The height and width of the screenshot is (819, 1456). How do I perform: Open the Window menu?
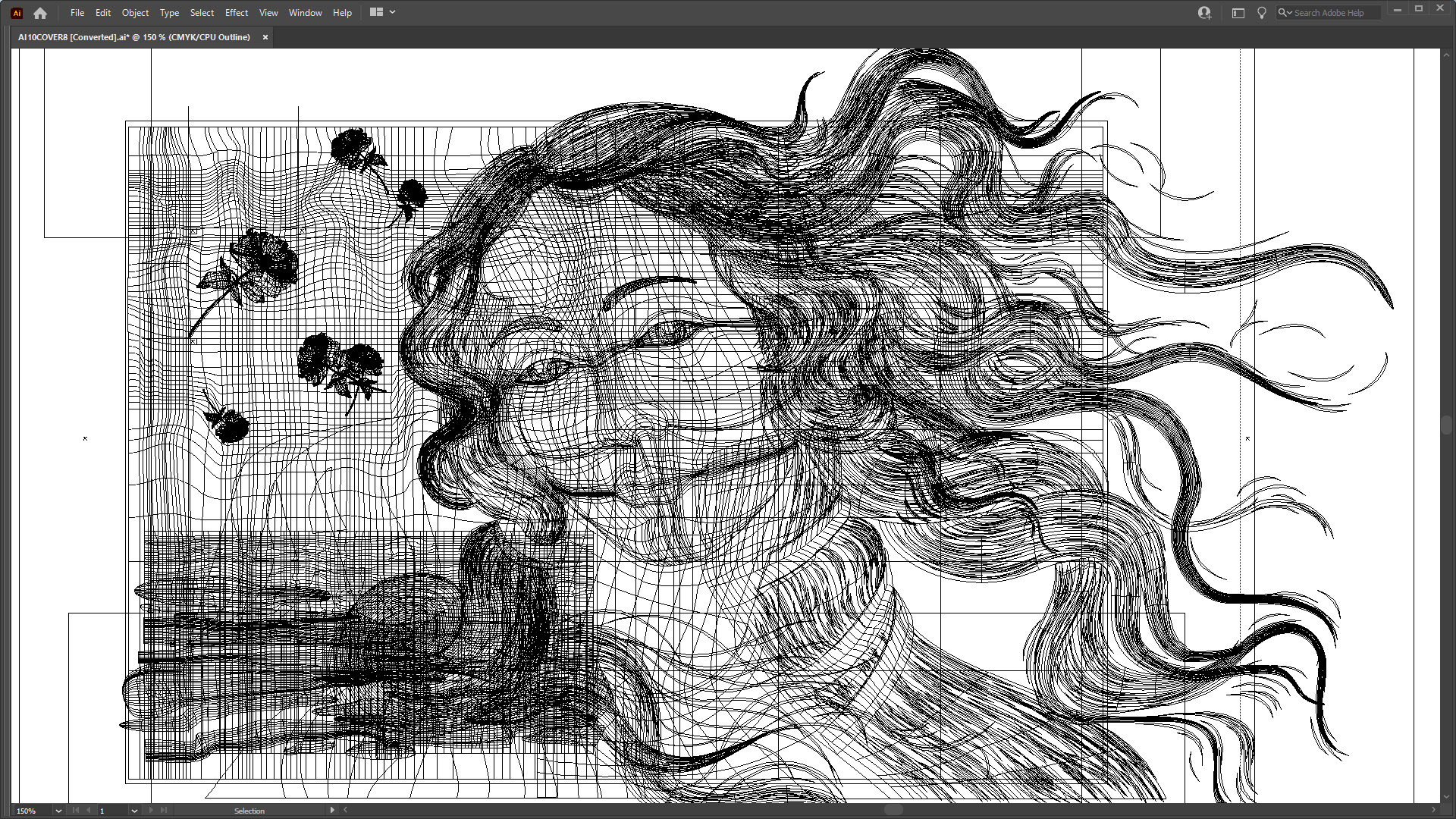306,13
